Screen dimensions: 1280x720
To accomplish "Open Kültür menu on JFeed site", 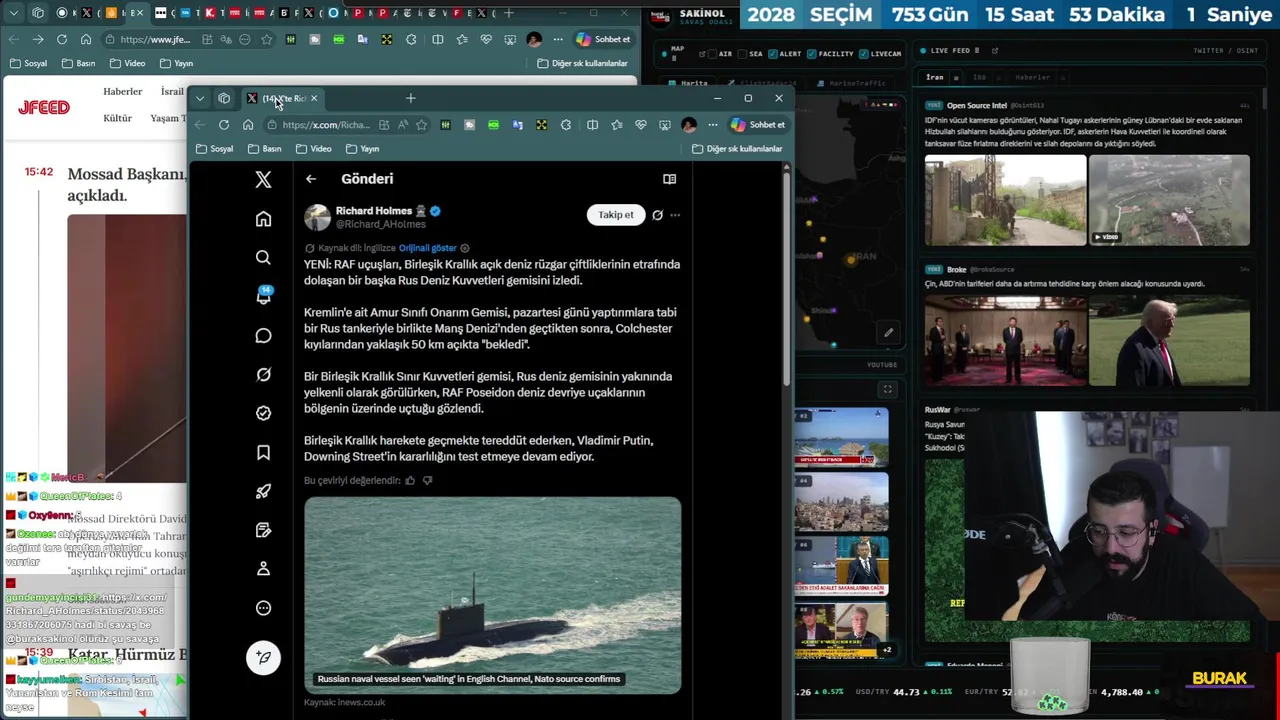I will coord(117,118).
